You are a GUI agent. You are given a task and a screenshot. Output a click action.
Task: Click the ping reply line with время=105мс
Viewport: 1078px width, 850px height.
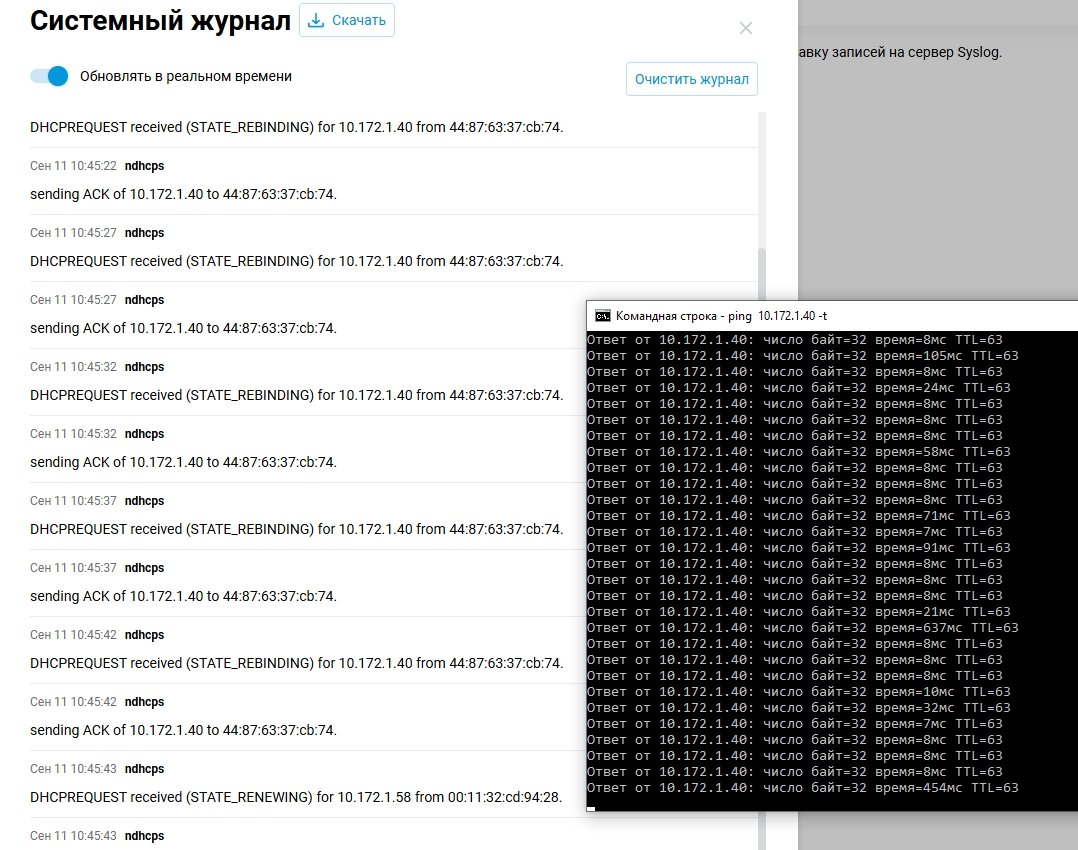click(802, 356)
